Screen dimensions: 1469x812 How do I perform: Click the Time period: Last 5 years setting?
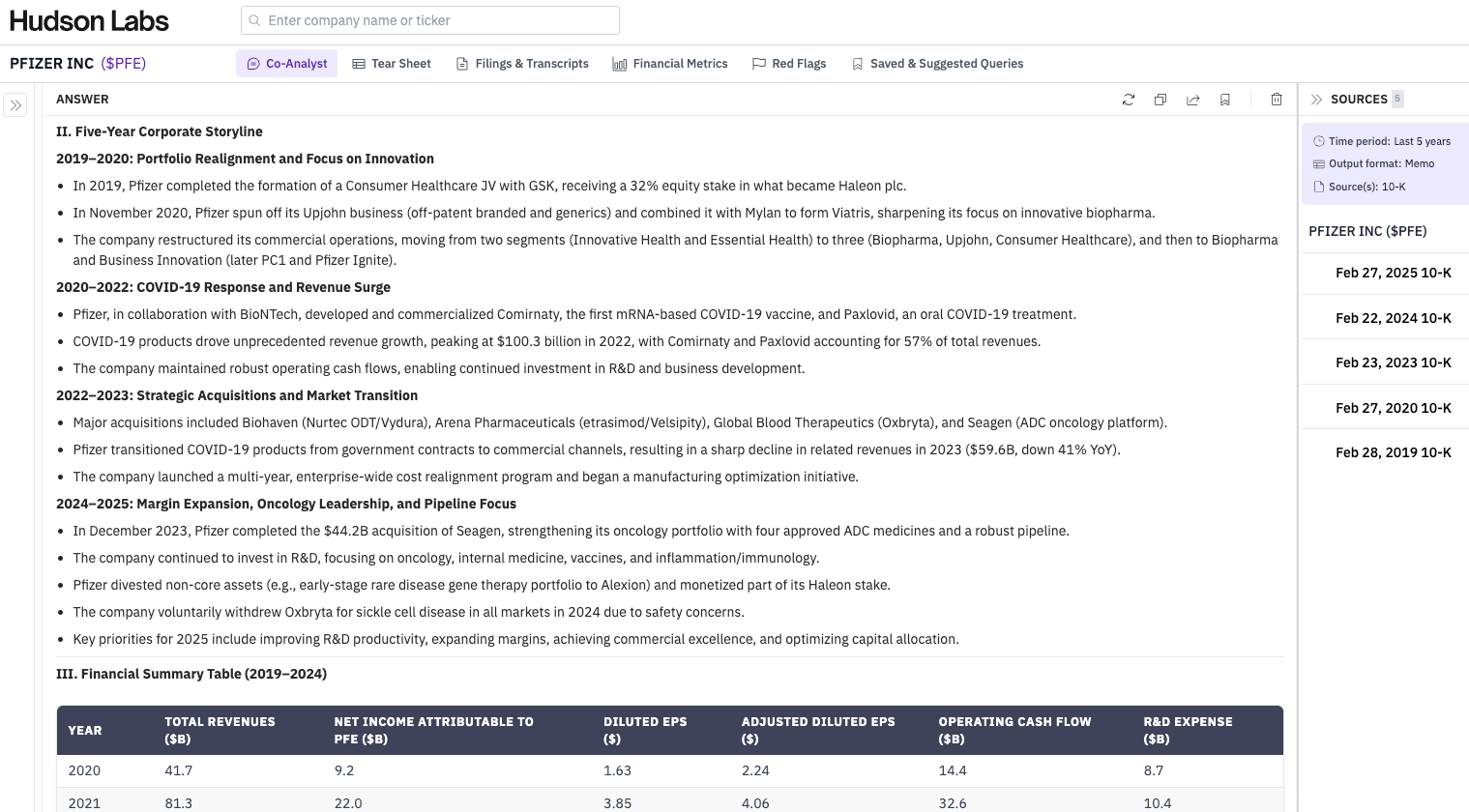pos(1382,141)
